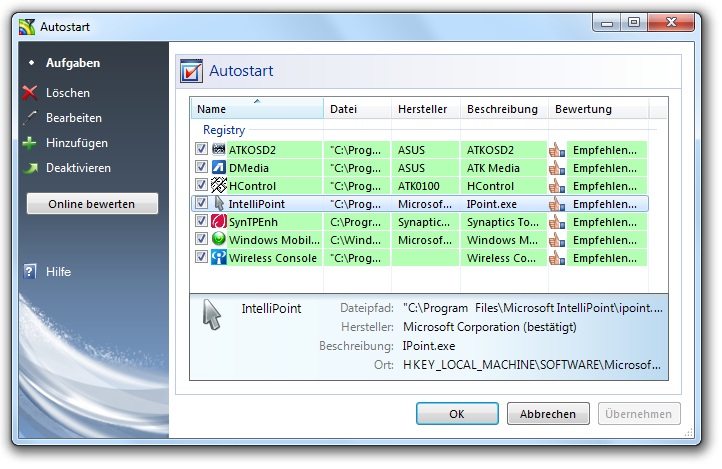Click the Synaptics To... description cell
The width and height of the screenshot is (722, 469).
pyautogui.click(x=502, y=222)
